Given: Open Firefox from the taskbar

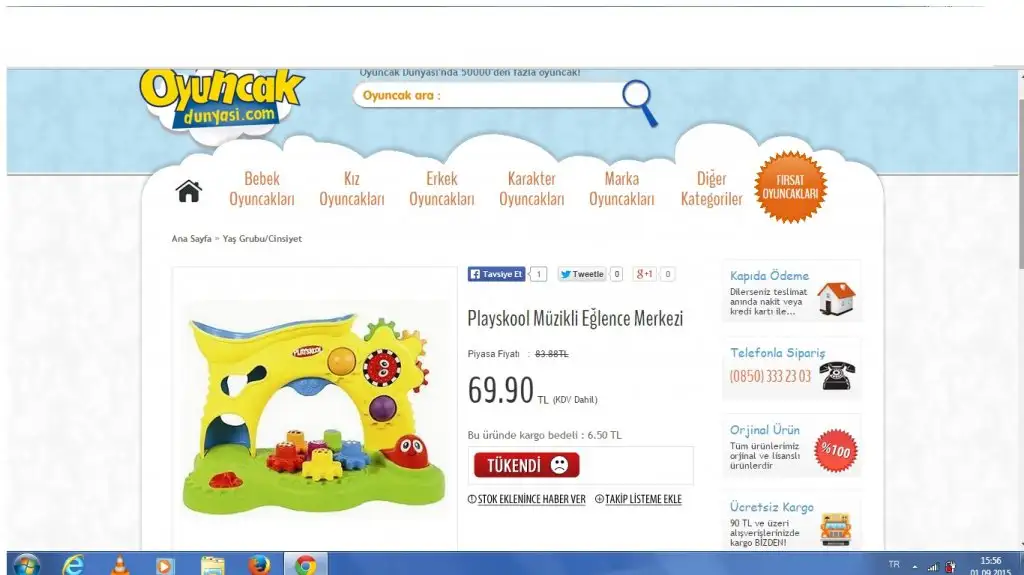Looking at the screenshot, I should pyautogui.click(x=259, y=565).
